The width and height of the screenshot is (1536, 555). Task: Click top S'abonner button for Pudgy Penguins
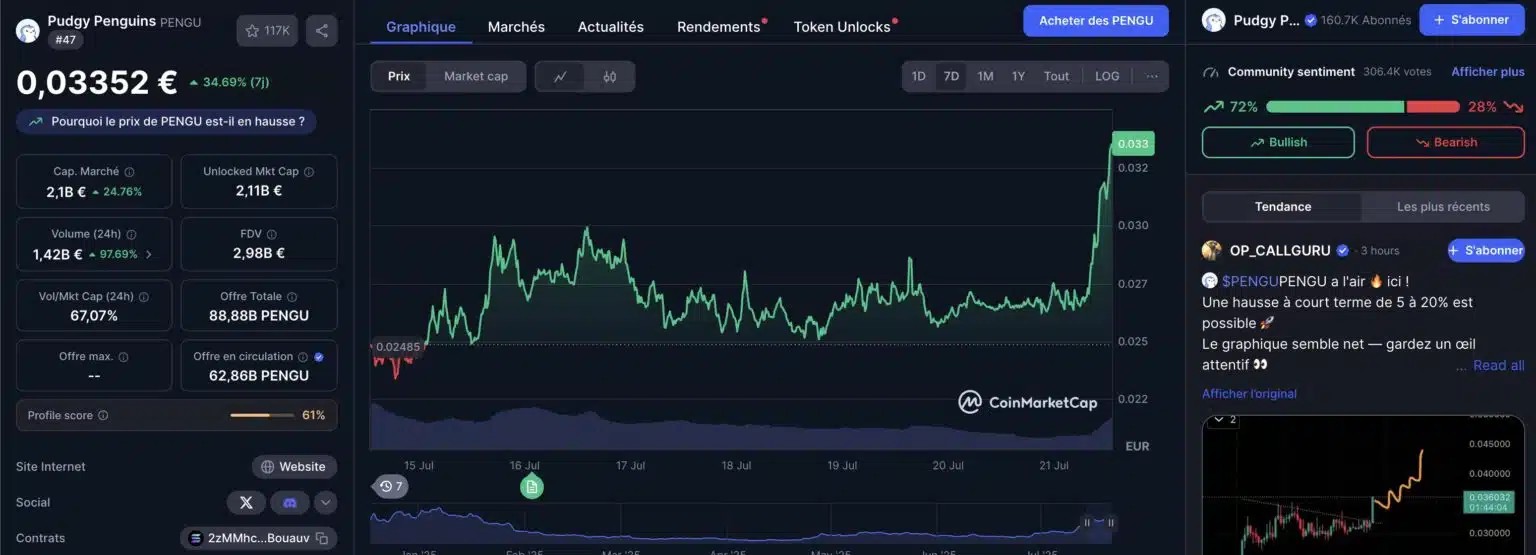(x=1472, y=20)
